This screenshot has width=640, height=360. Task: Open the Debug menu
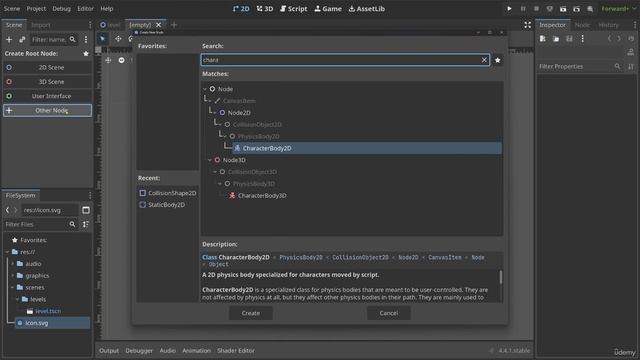[x=61, y=9]
